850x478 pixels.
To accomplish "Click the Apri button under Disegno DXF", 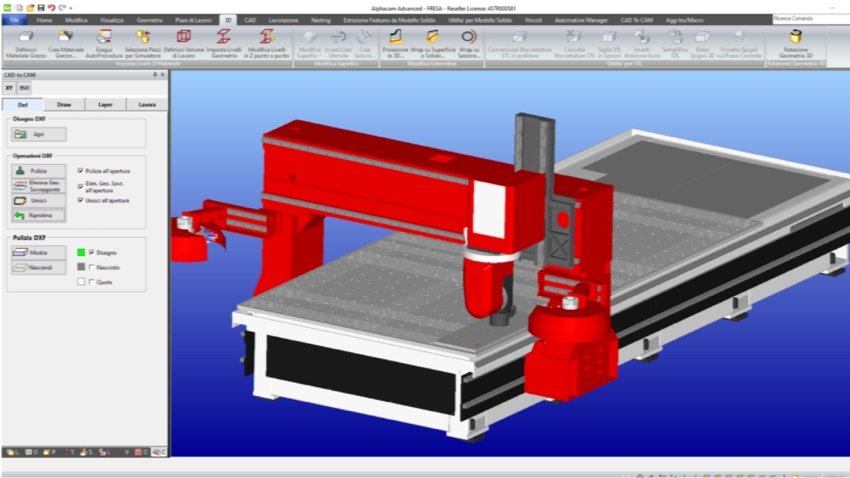I will 39,134.
